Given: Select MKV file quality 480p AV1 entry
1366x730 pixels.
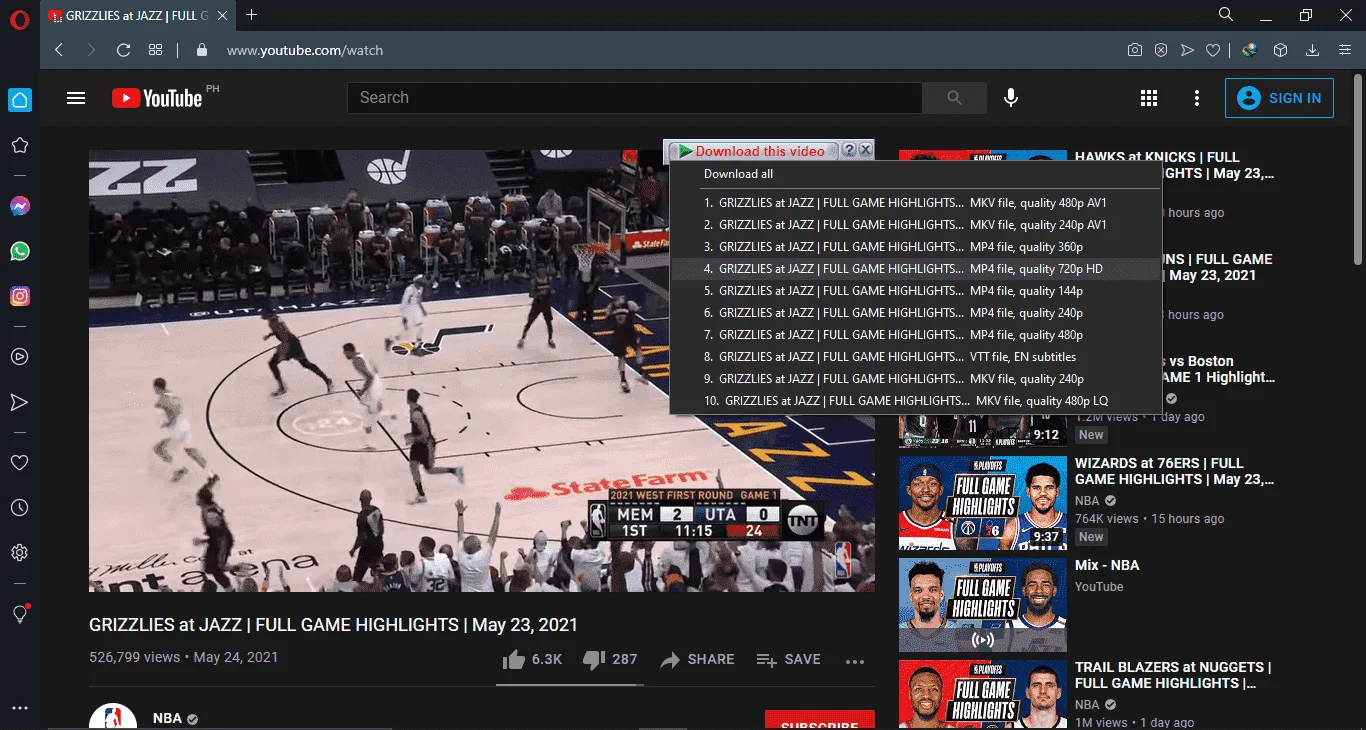Looking at the screenshot, I should (x=915, y=203).
